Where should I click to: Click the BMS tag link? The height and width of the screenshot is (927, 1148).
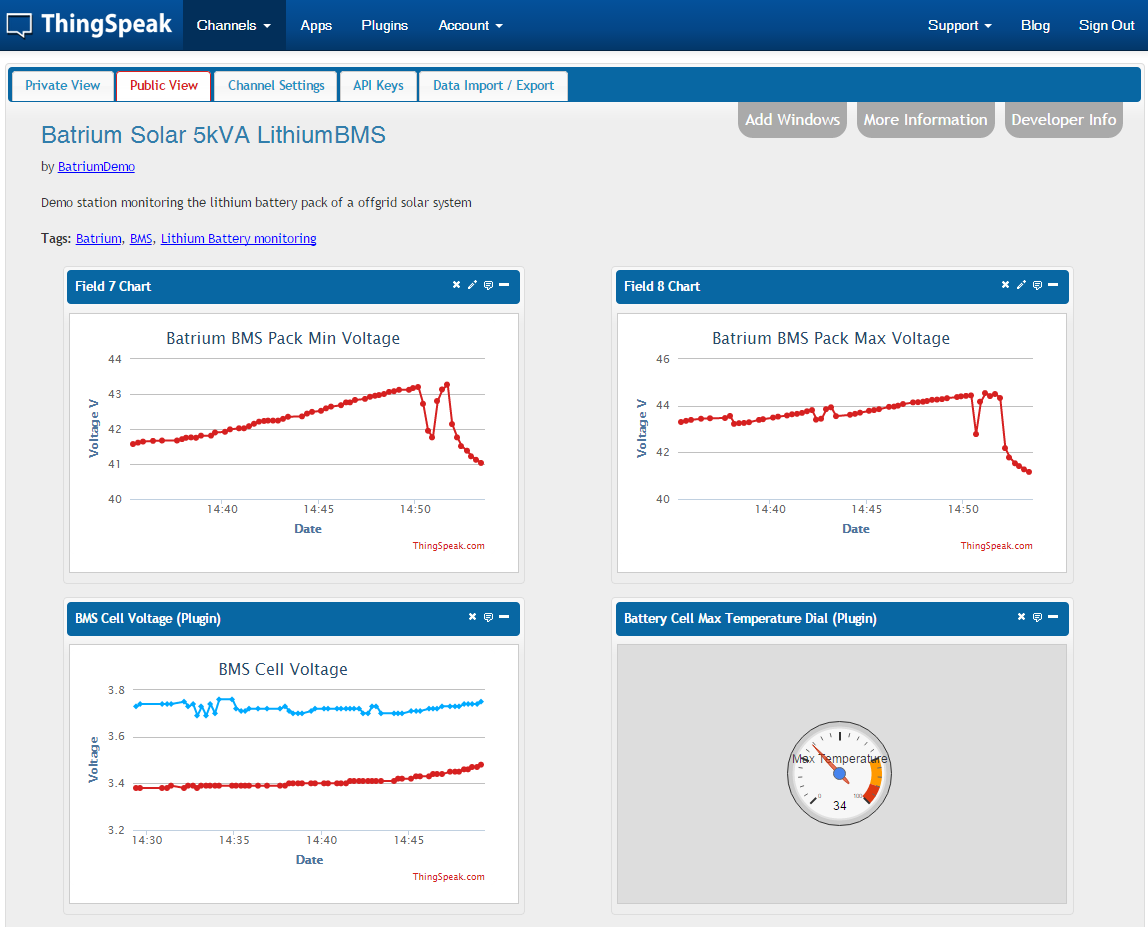tap(141, 238)
